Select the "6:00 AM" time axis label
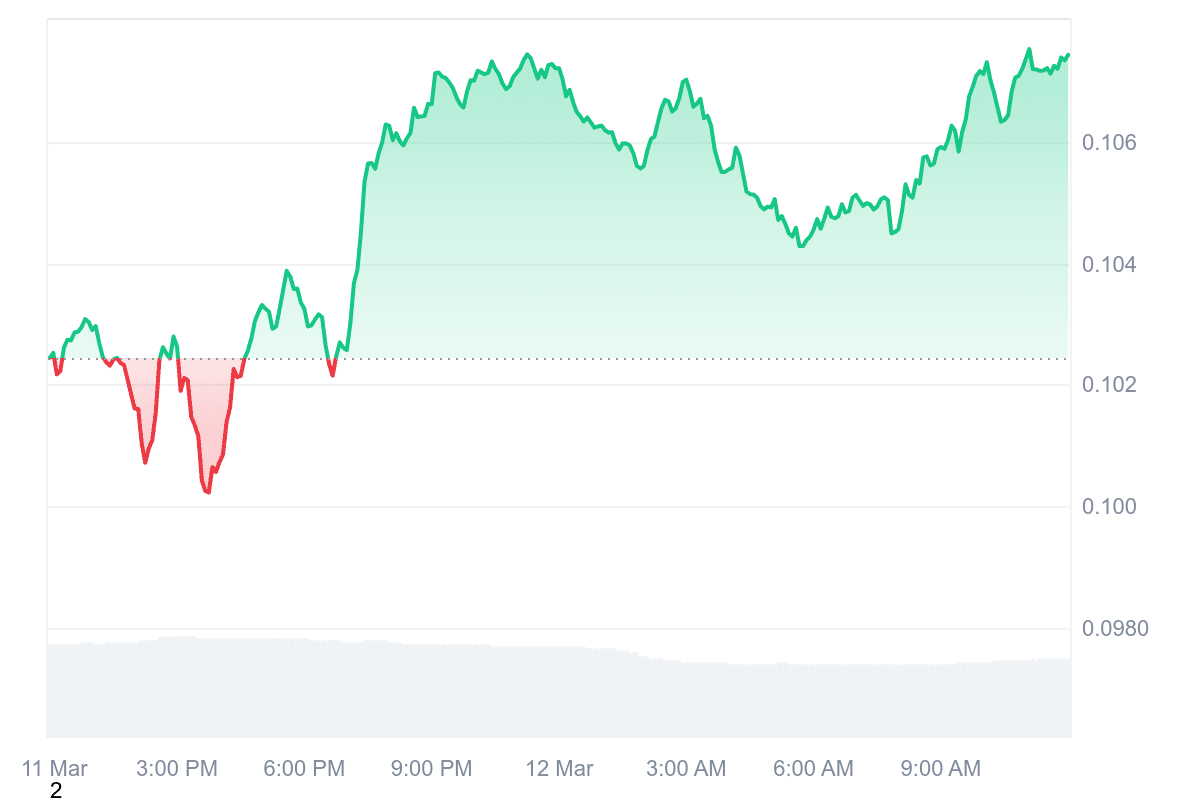 pos(813,769)
